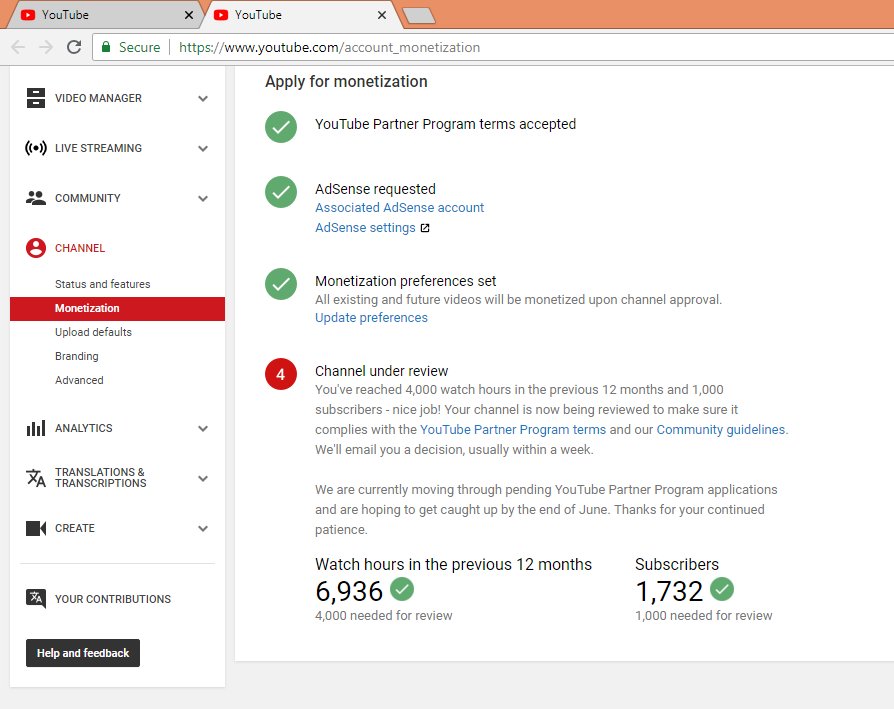This screenshot has height=709, width=894.
Task: Open the Advanced sidebar item
Action: point(79,380)
